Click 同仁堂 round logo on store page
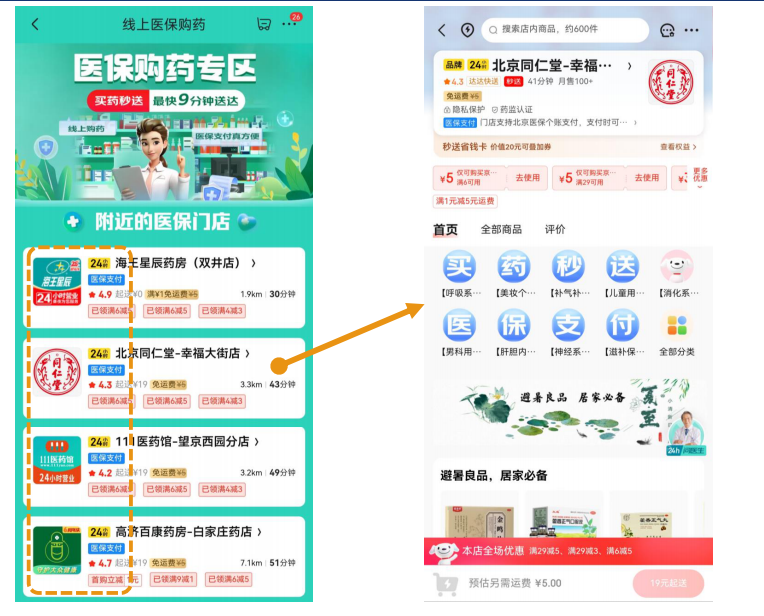Image resolution: width=764 pixels, height=616 pixels. [x=670, y=82]
